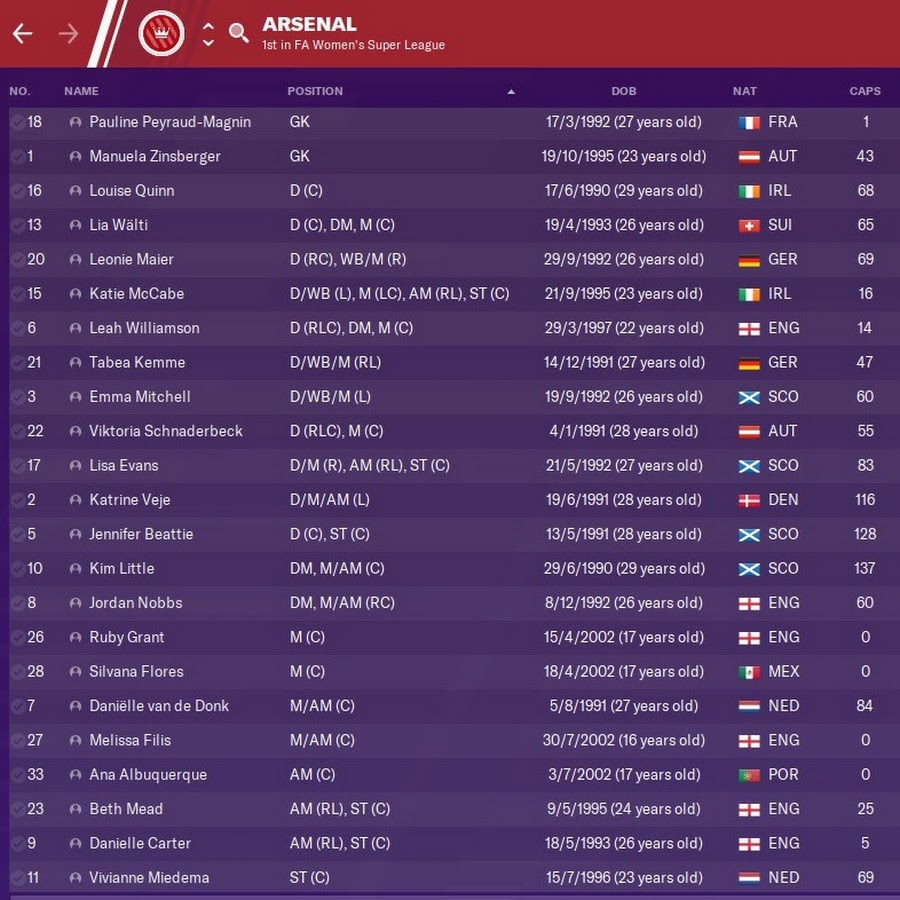Click the Position column sort arrow
The height and width of the screenshot is (900, 900).
coord(511,91)
